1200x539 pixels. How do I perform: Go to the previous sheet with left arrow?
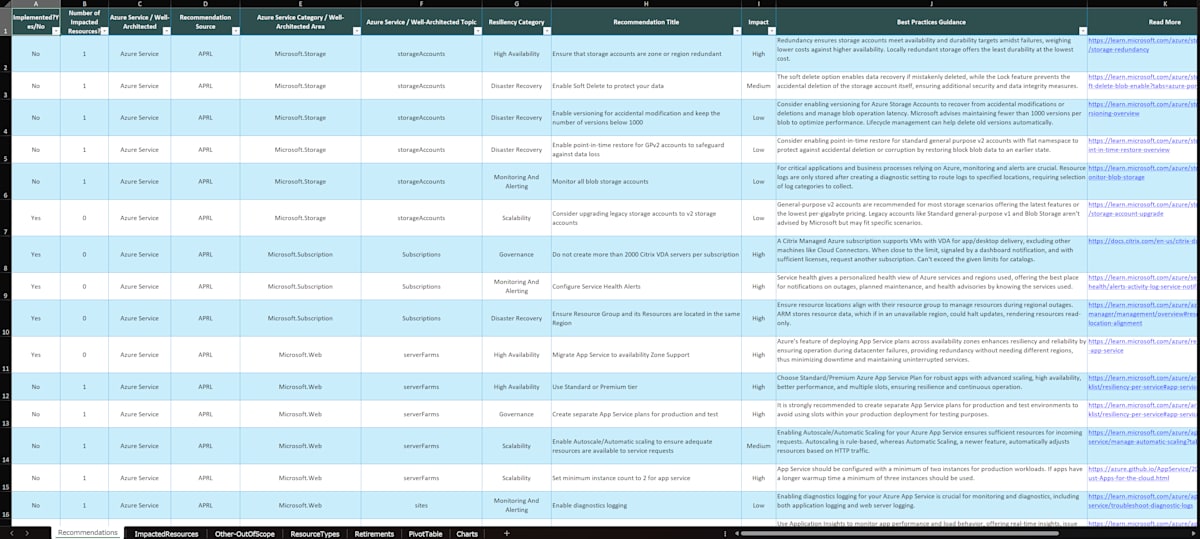tap(14, 533)
